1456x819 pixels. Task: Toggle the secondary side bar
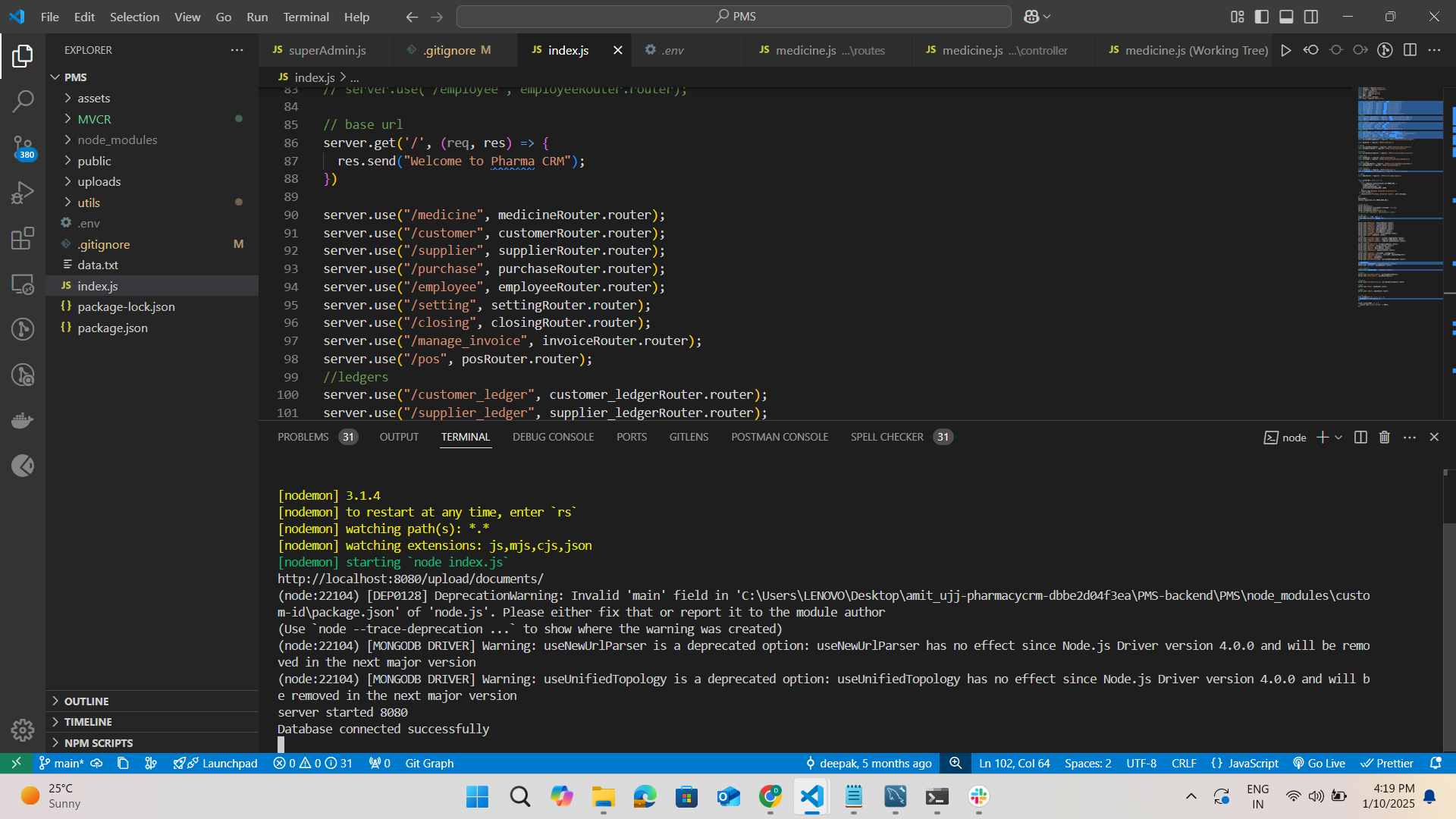pyautogui.click(x=1311, y=17)
